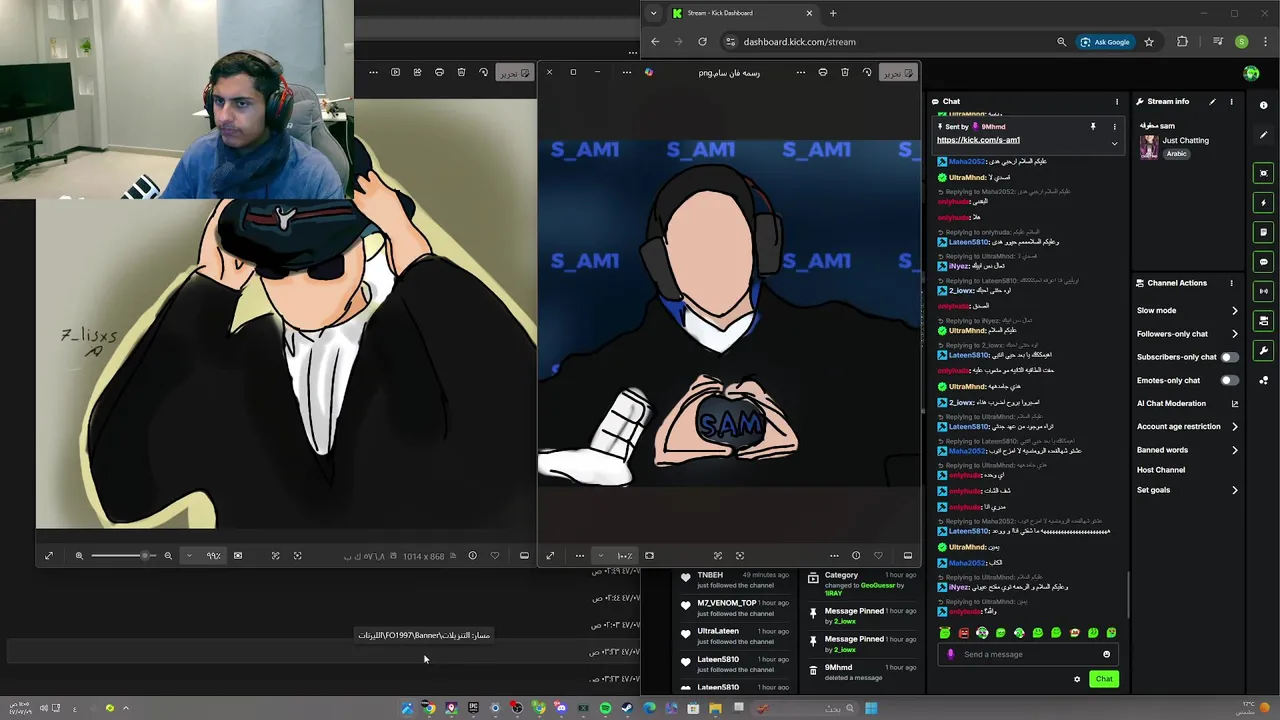The width and height of the screenshot is (1280, 720).
Task: Click the info icon in right sidebar
Action: (1264, 106)
